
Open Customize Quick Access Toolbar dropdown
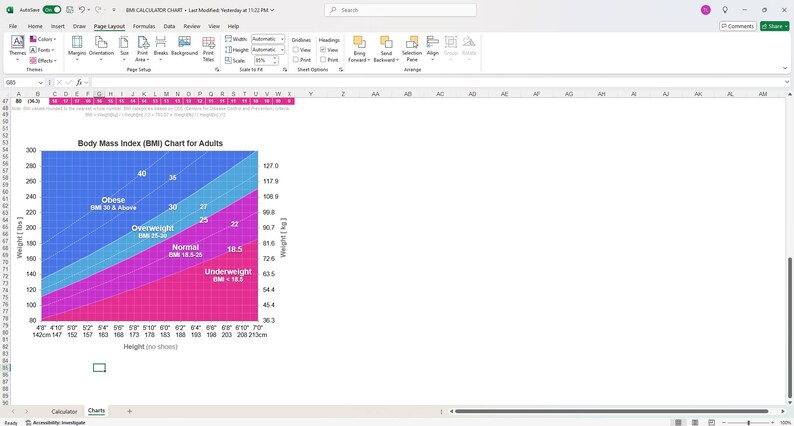pyautogui.click(x=113, y=10)
